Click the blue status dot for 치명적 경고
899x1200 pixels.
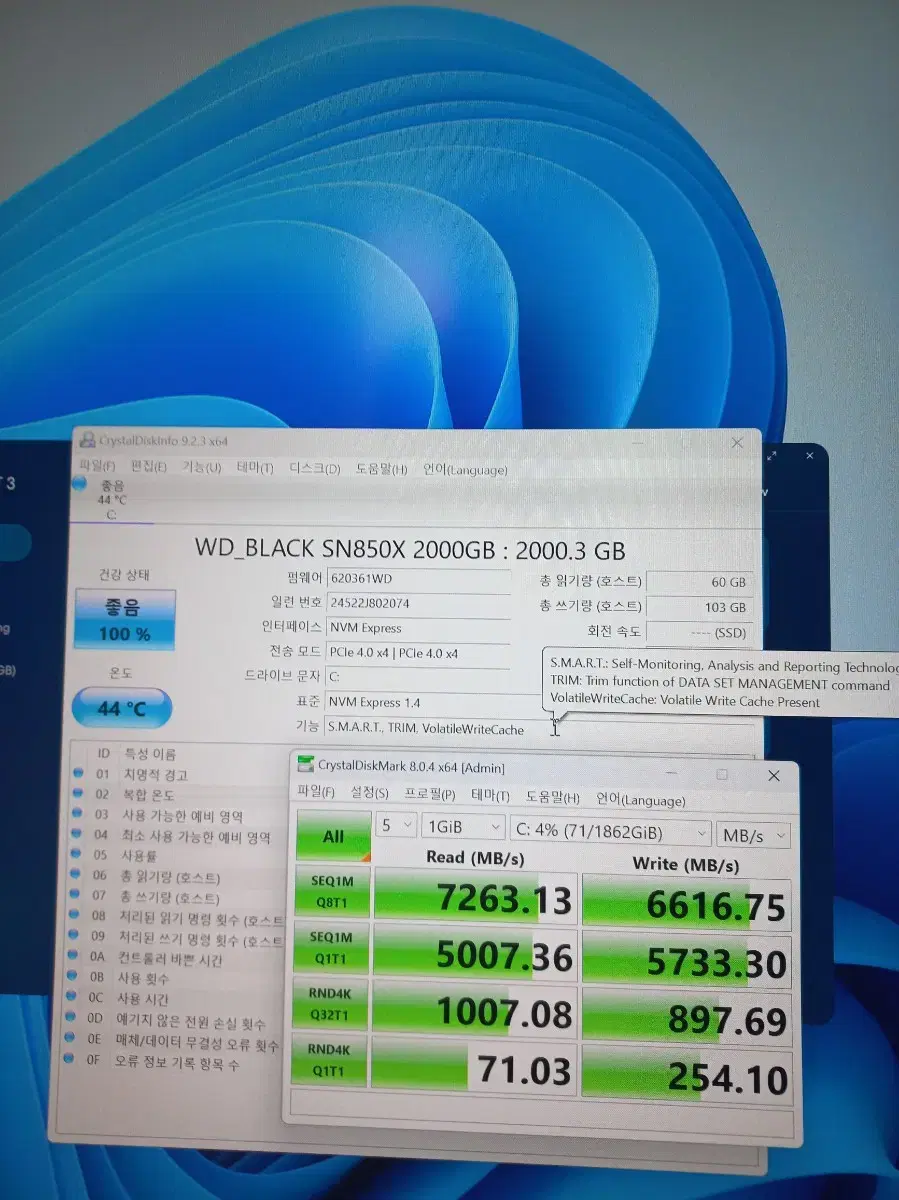tap(78, 774)
